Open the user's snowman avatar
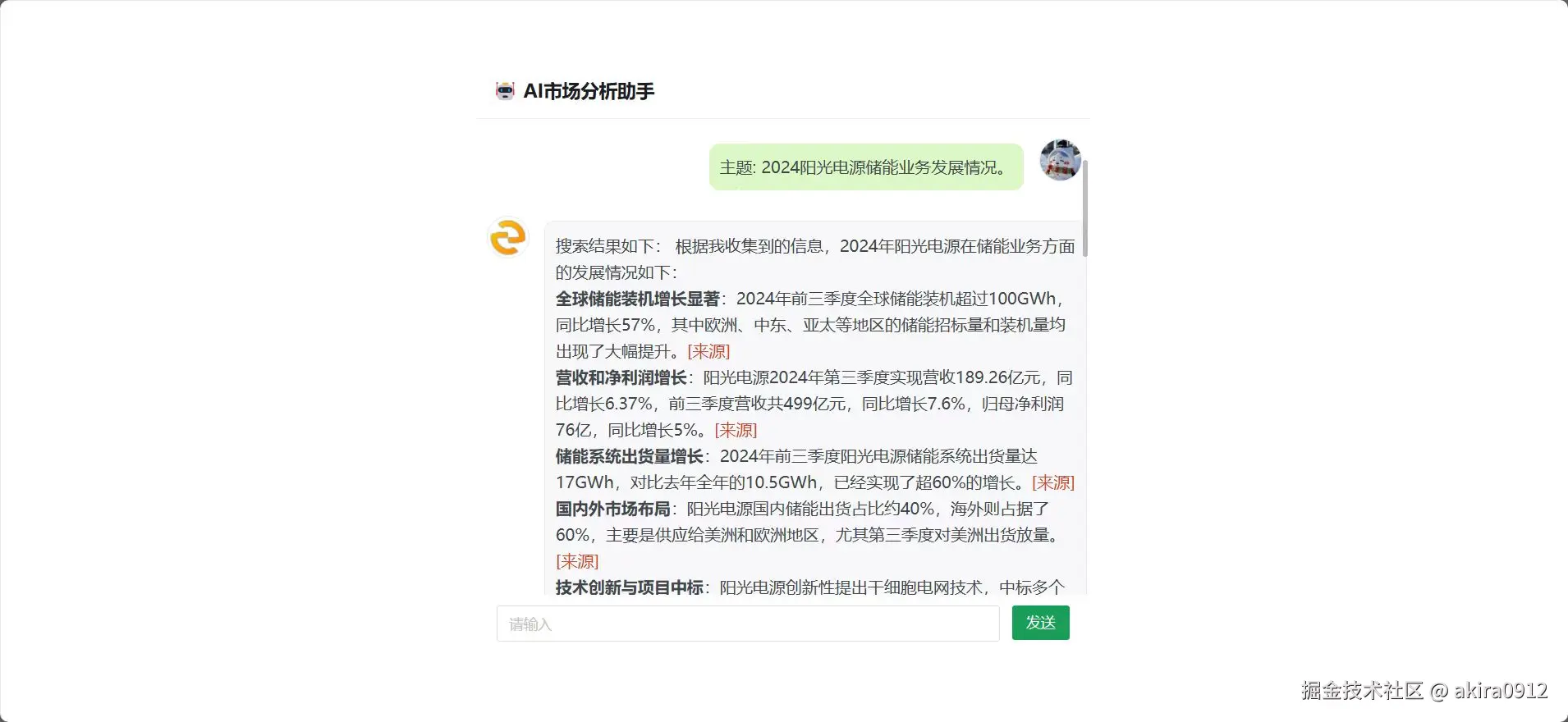This screenshot has height=722, width=1568. point(1060,160)
